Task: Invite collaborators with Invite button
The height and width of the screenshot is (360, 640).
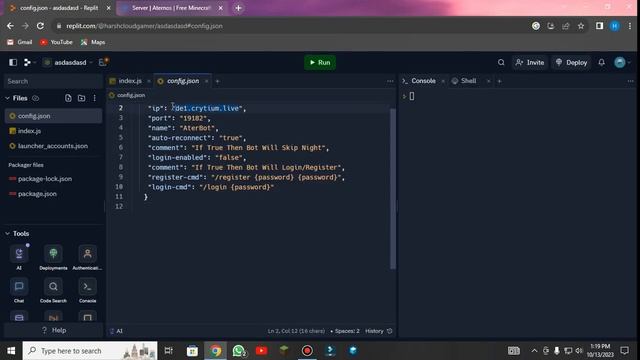Action: click(x=530, y=62)
